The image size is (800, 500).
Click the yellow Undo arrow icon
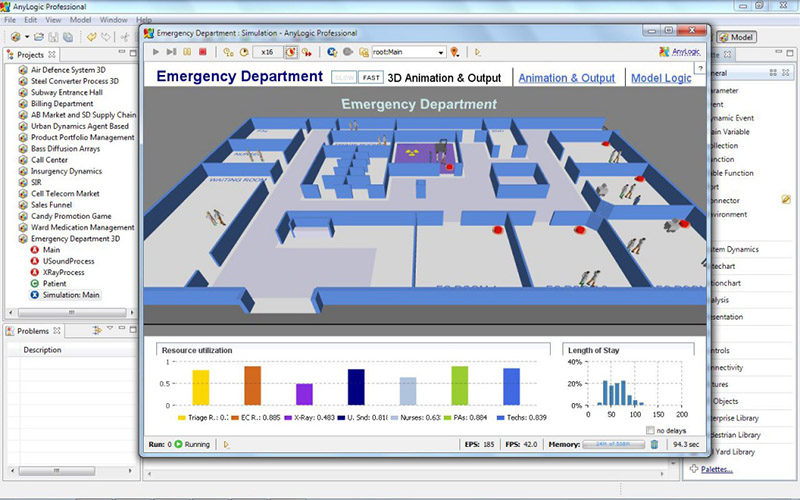point(91,37)
